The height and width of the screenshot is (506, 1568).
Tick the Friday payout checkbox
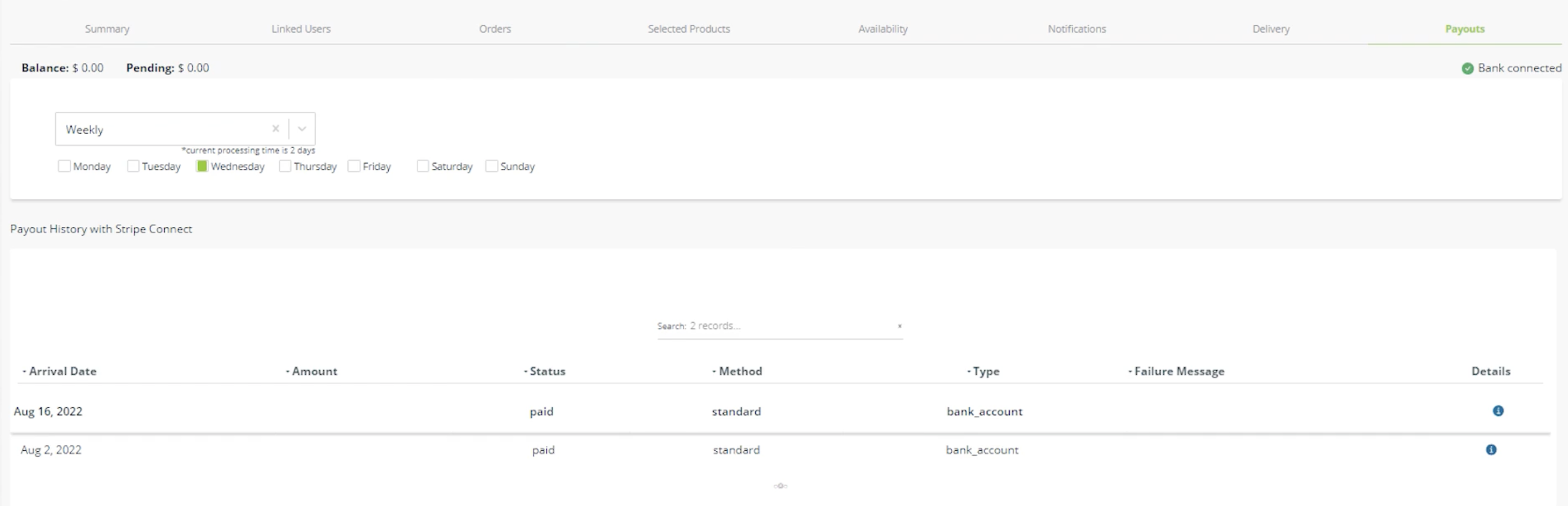pos(354,167)
